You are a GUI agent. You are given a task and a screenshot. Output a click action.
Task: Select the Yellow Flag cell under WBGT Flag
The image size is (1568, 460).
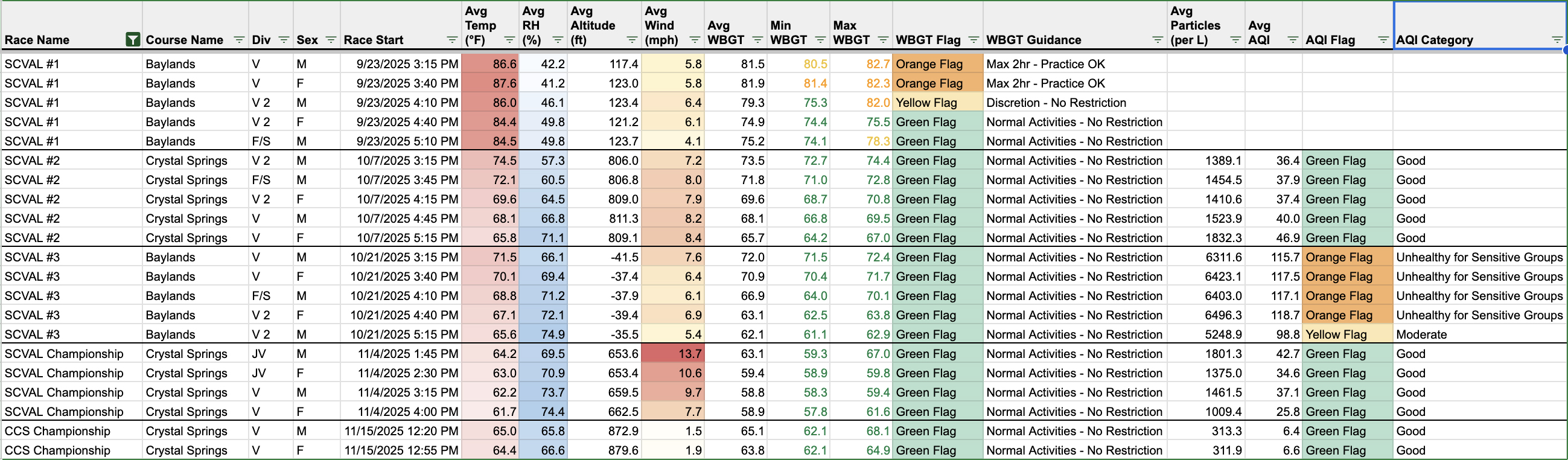tap(937, 103)
